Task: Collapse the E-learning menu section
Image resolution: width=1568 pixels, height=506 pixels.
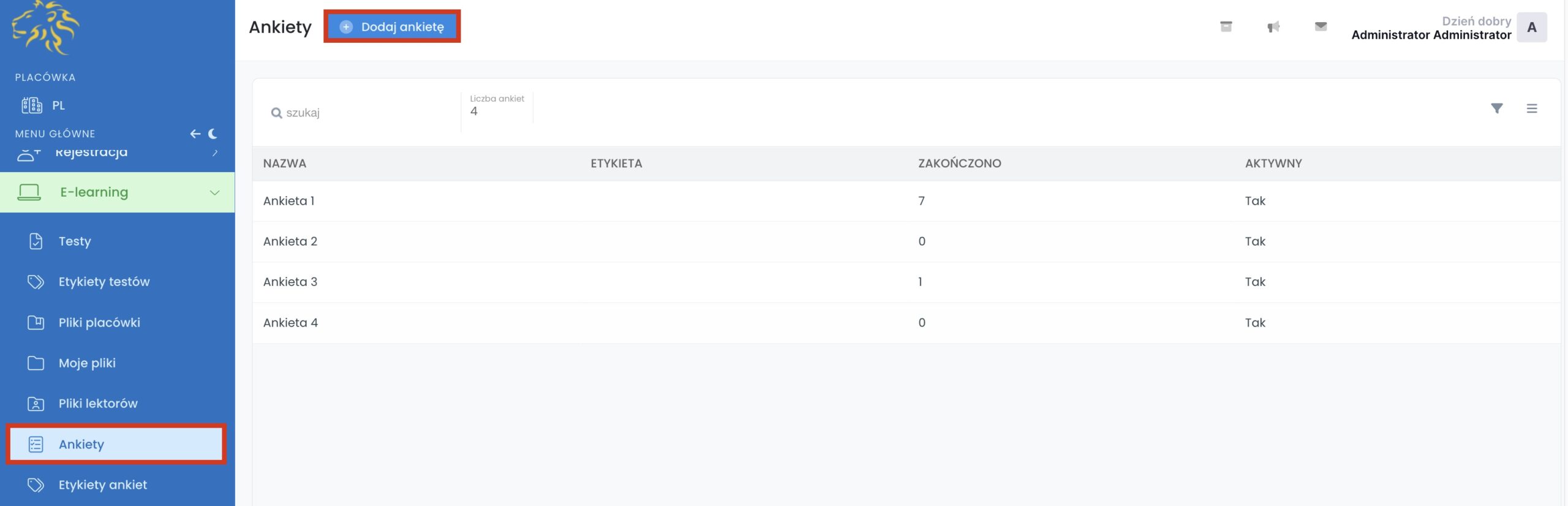Action: coord(214,192)
